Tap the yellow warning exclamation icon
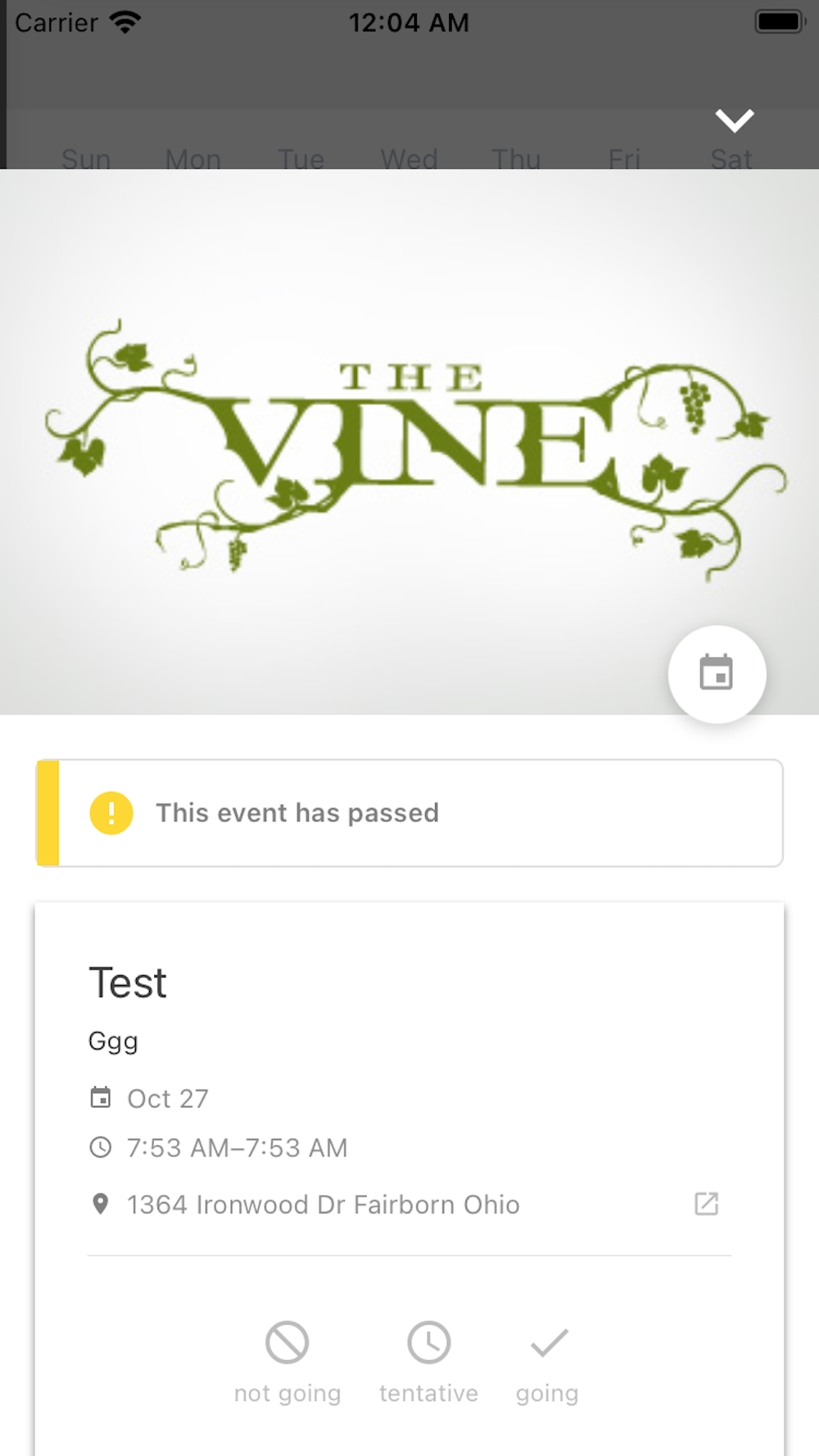Image resolution: width=819 pixels, height=1456 pixels. (x=111, y=812)
